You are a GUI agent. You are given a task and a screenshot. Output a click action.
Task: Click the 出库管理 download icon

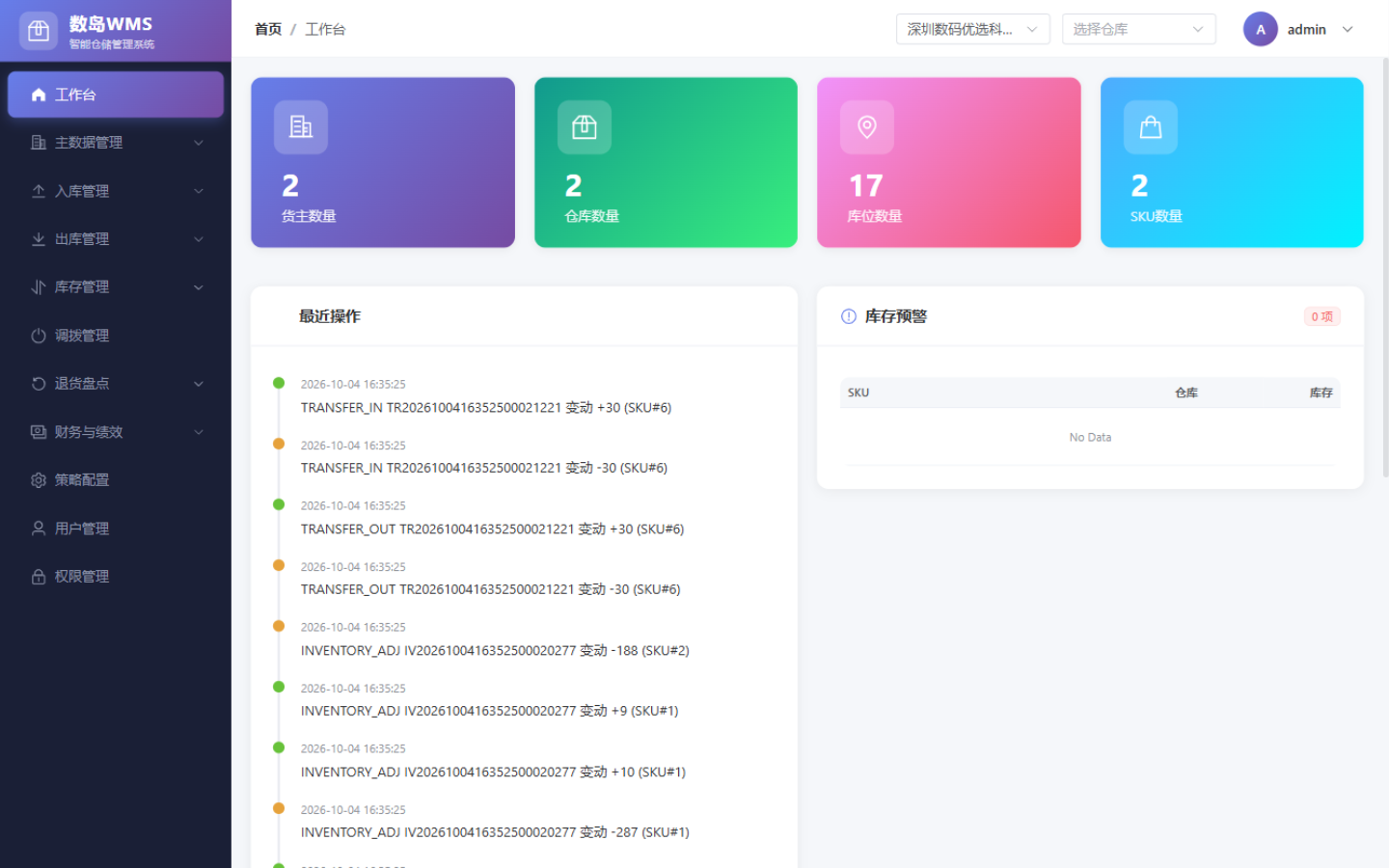39,239
